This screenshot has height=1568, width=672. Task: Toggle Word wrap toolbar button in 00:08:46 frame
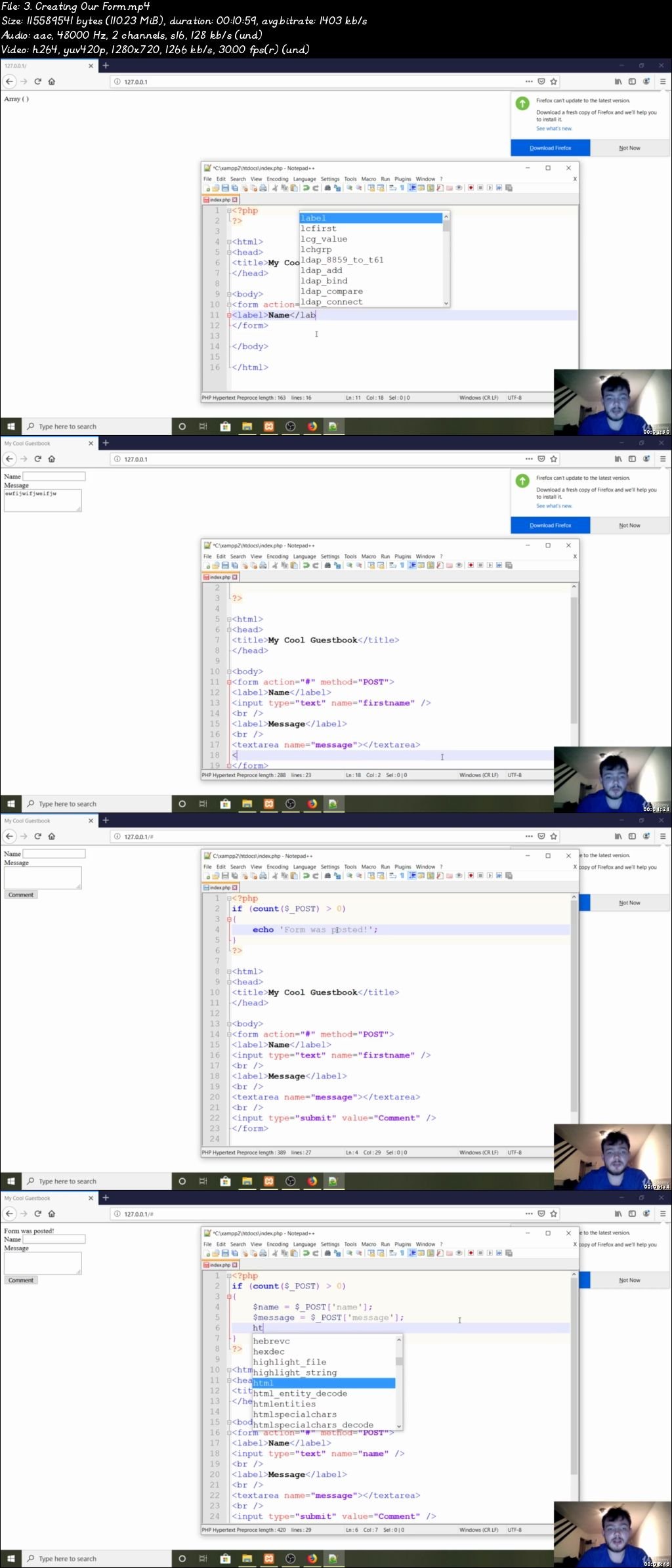coord(392,1253)
